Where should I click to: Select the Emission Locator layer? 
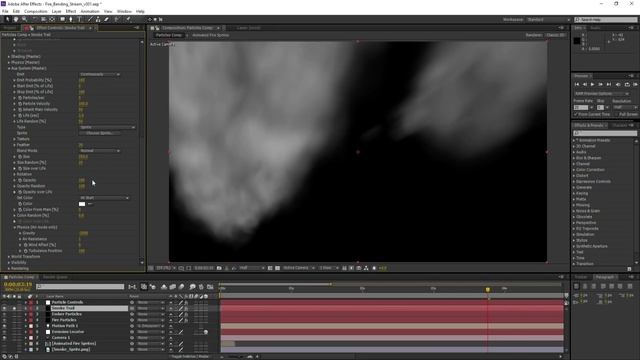click(68, 332)
